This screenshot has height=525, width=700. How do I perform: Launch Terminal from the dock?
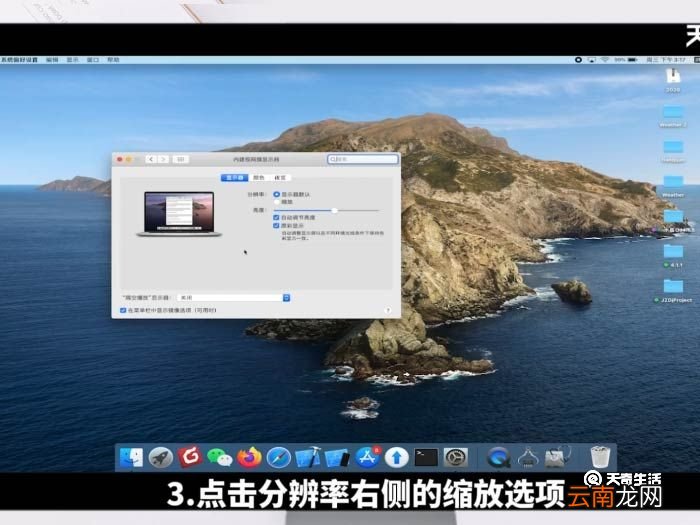426,458
